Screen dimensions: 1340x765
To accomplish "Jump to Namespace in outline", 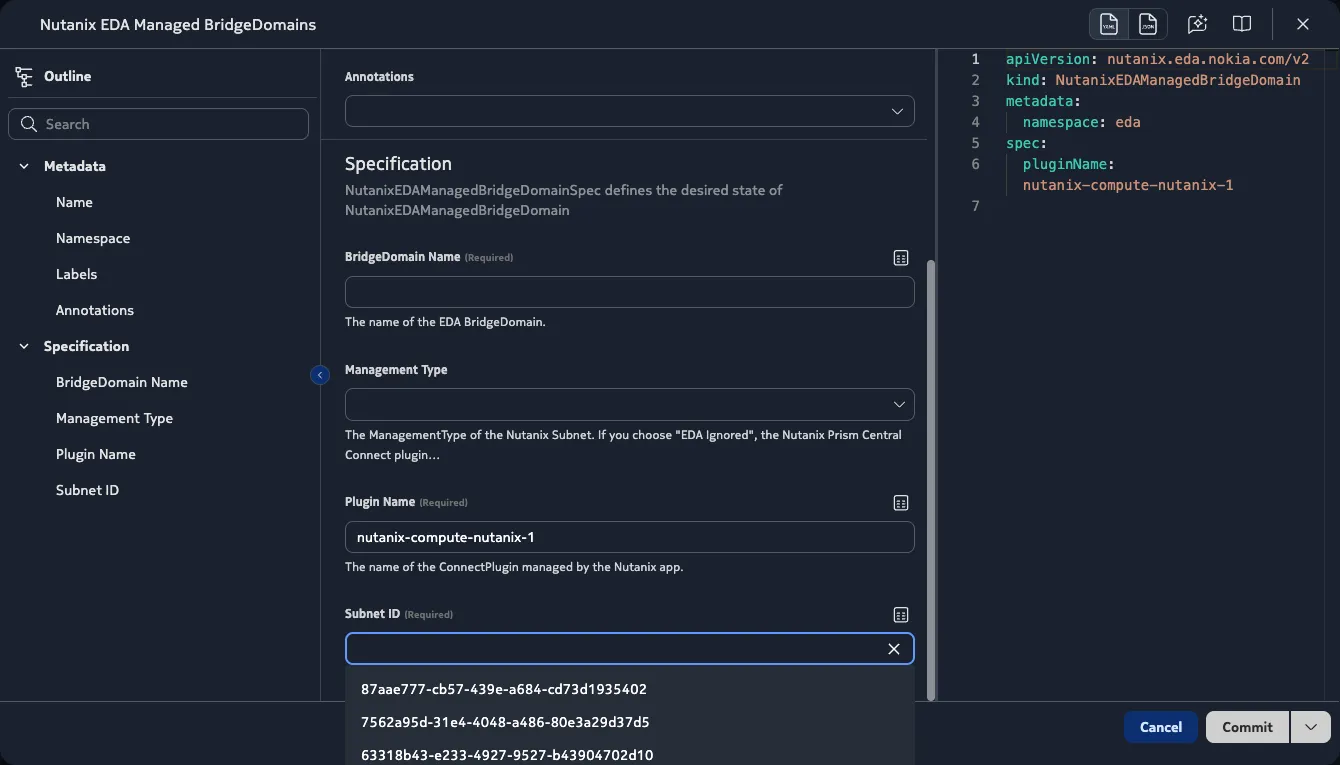I will point(93,238).
